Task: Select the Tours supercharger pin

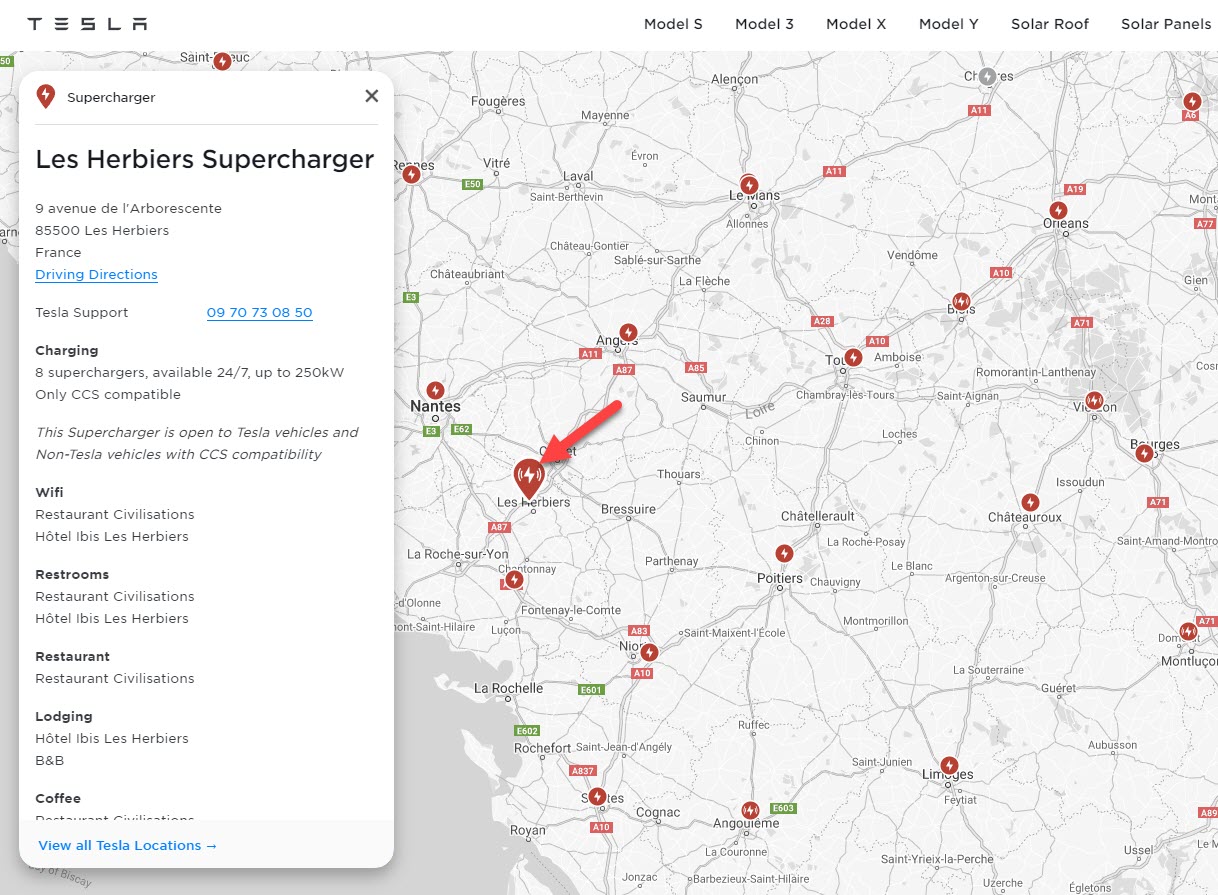Action: coord(853,357)
